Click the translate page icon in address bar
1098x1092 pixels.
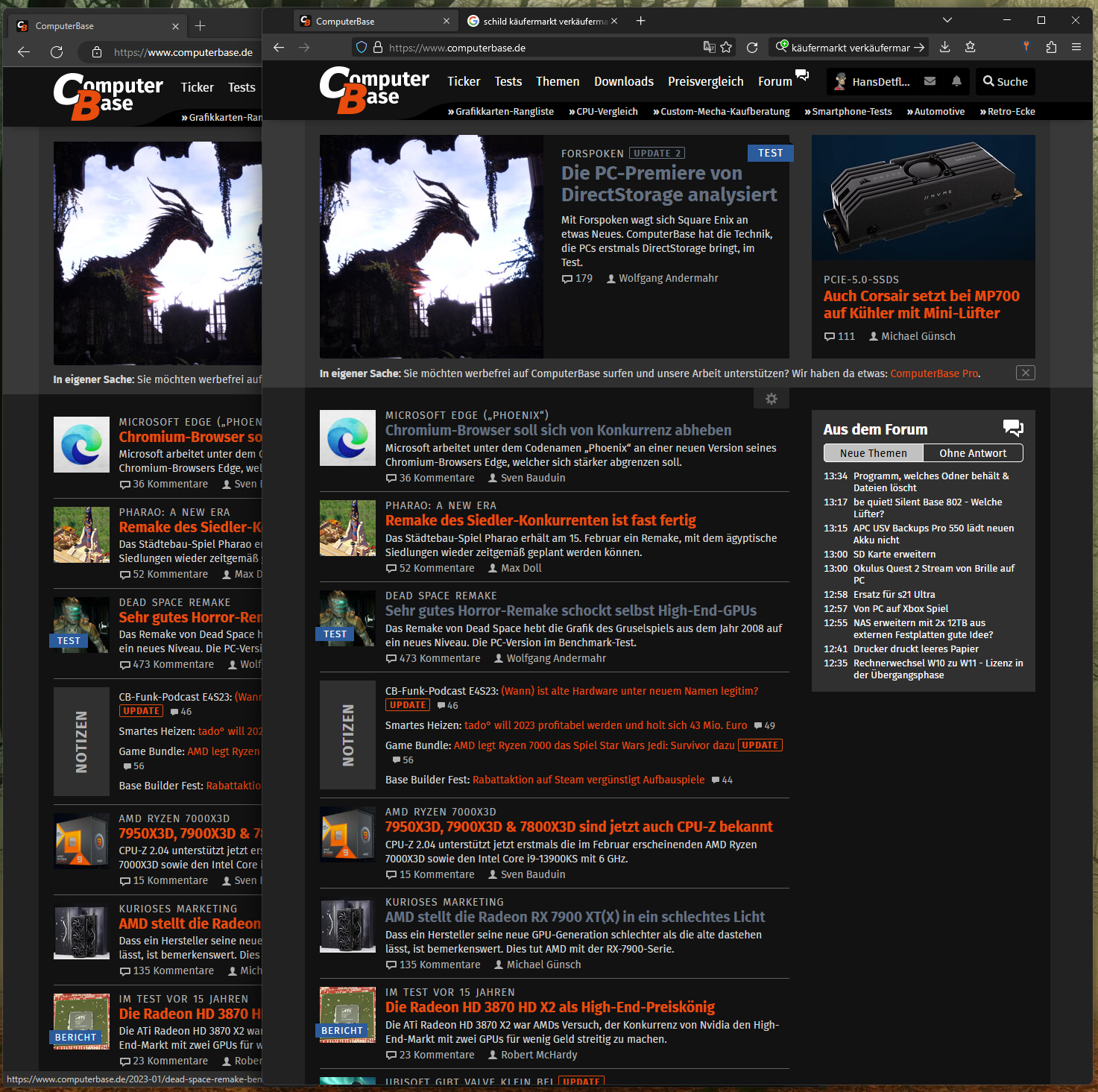(x=709, y=47)
